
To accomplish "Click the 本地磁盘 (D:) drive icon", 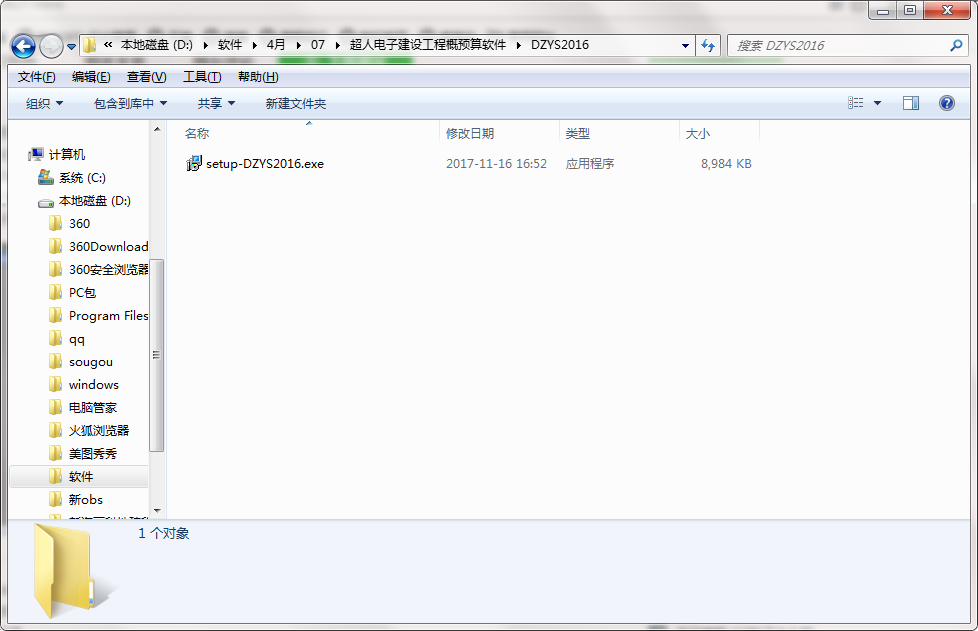I will tap(46, 202).
